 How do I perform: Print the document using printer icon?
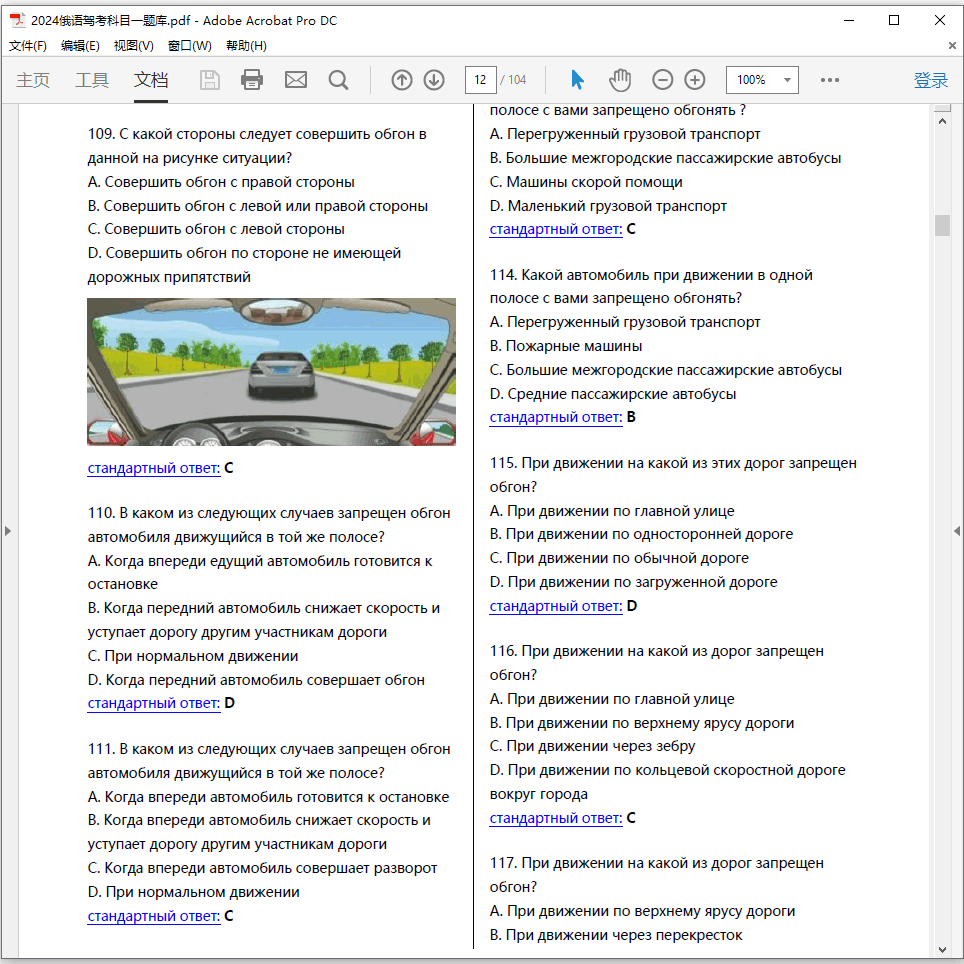pos(252,80)
